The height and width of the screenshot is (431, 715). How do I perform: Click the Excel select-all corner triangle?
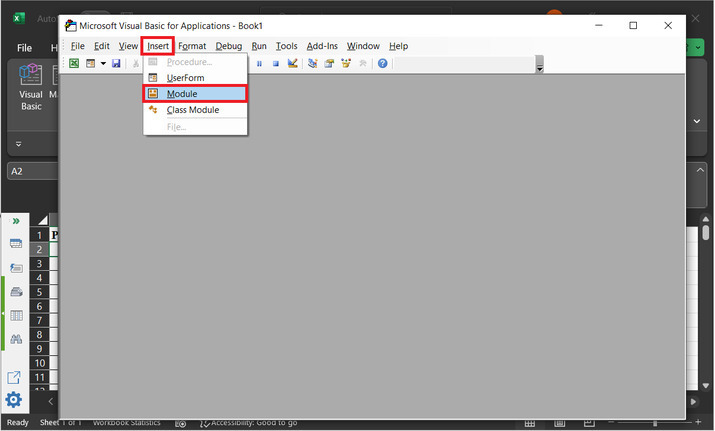point(42,220)
